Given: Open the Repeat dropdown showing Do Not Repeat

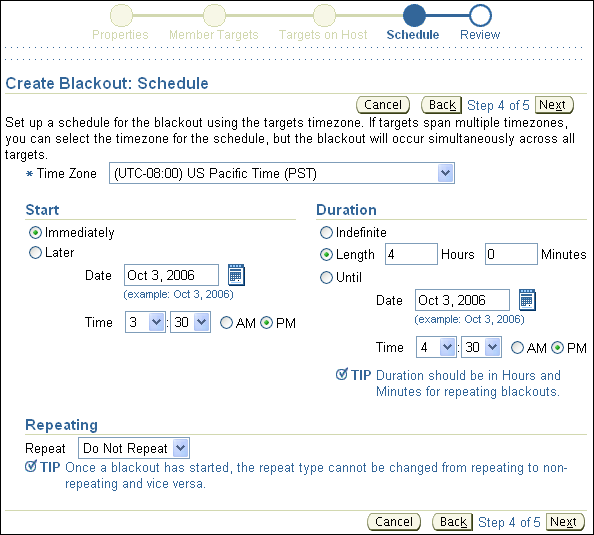Looking at the screenshot, I should (x=134, y=448).
